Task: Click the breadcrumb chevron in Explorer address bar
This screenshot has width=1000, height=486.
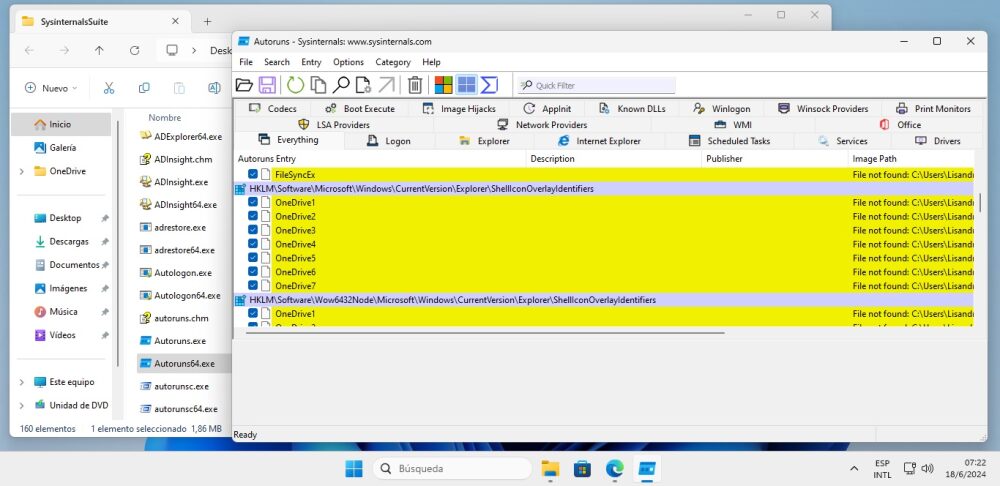Action: 194,50
